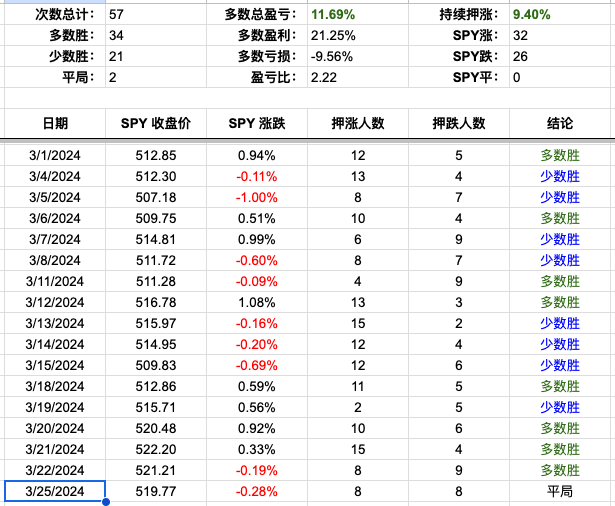
Task: Select closing price 511.28
Action: (x=156, y=281)
